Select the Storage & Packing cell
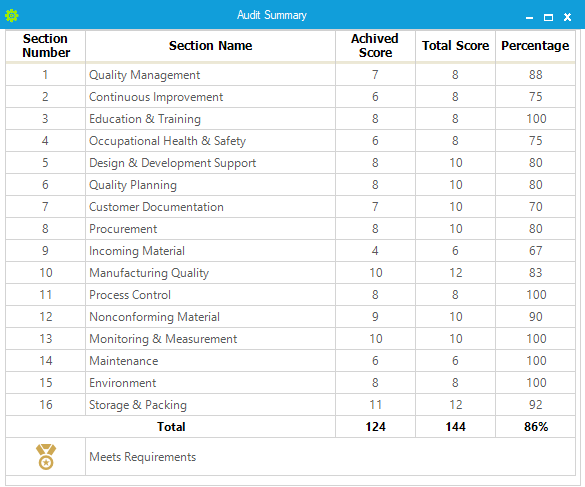The image size is (585, 487). [x=210, y=405]
